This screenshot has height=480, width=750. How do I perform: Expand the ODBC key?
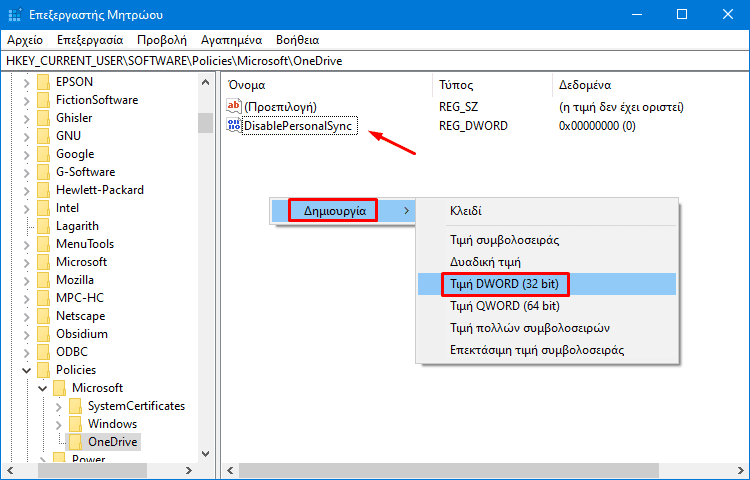coord(27,353)
